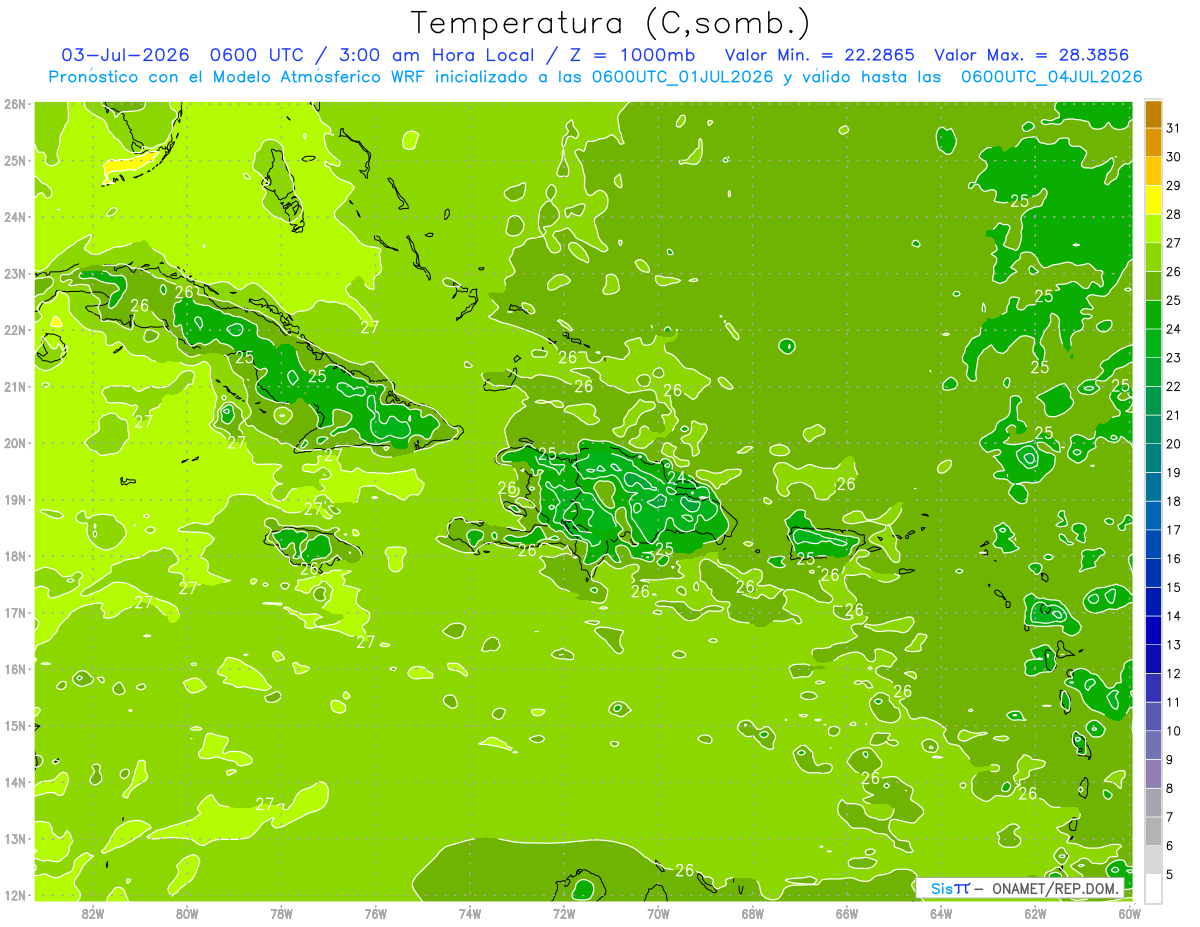This screenshot has height=927, width=1200.
Task: Click the '66W' longitude axis label
Action: (x=847, y=913)
